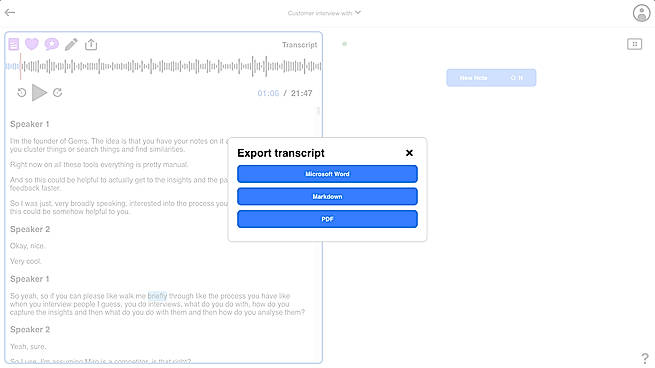Screen dimensions: 655x368
Task: Go back with the left arrow
Action: pos(10,13)
